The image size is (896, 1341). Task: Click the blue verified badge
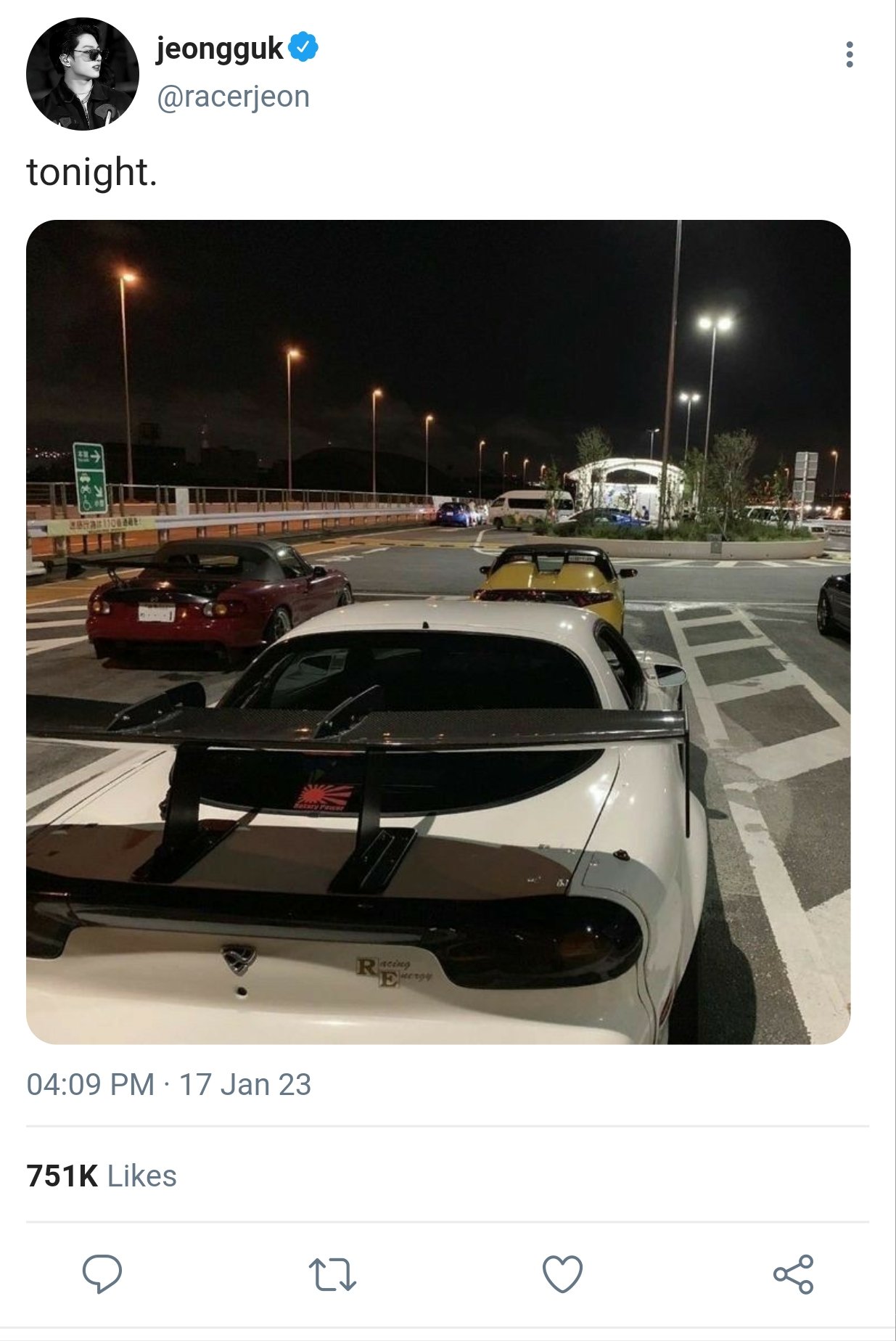303,47
